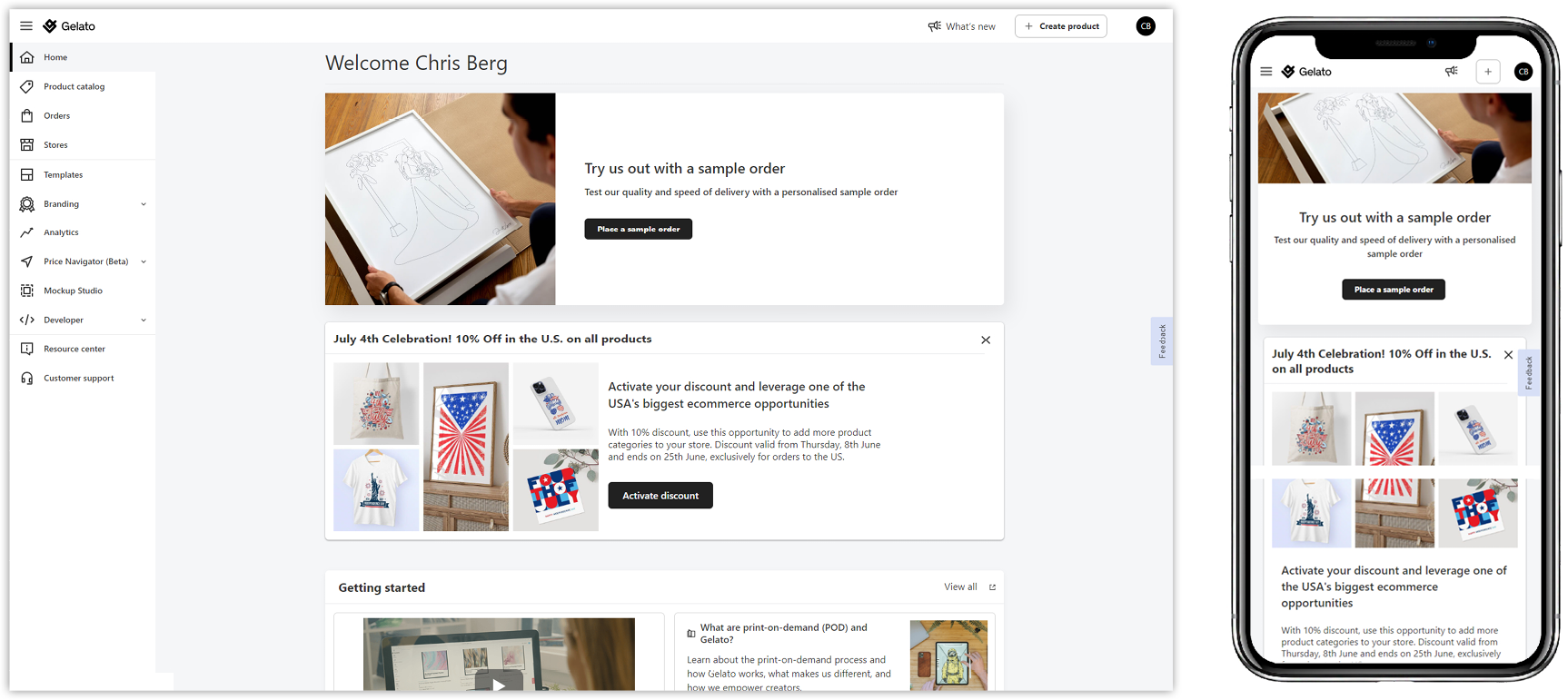Viewport: 1568px width, 700px height.
Task: Click the CB user avatar in the desktop header
Action: click(1146, 26)
